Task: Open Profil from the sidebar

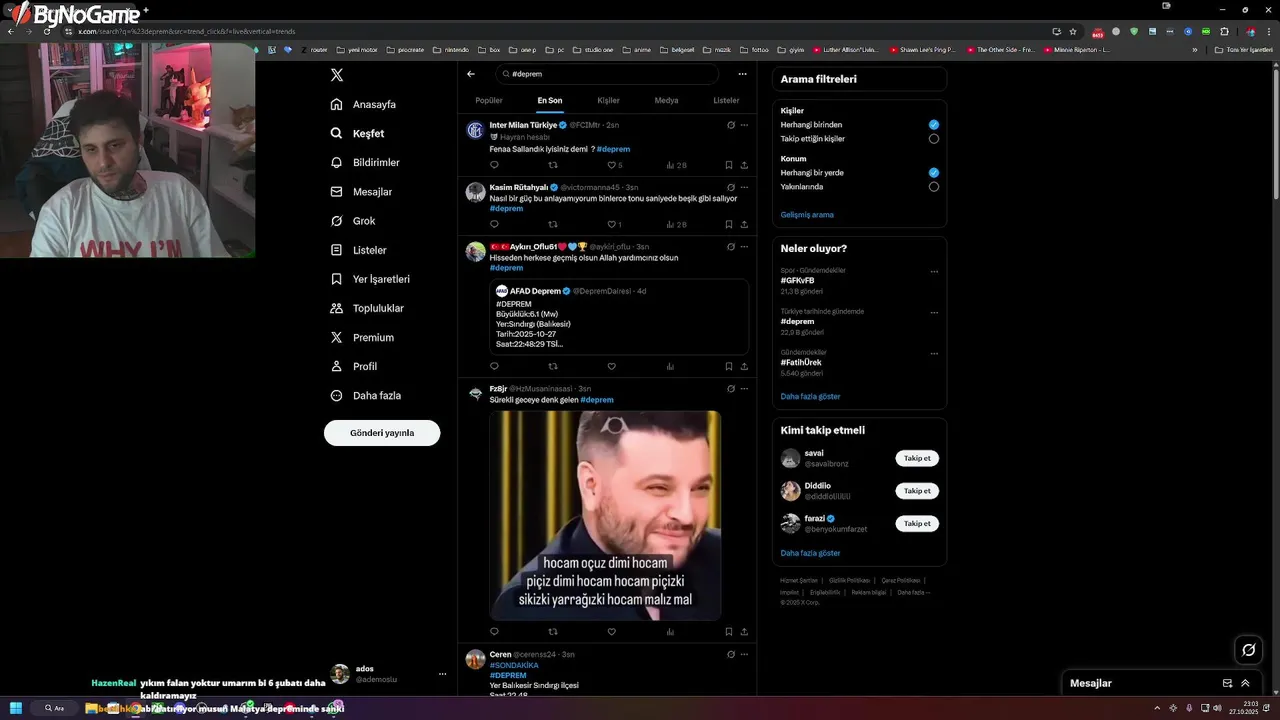Action: point(354,366)
